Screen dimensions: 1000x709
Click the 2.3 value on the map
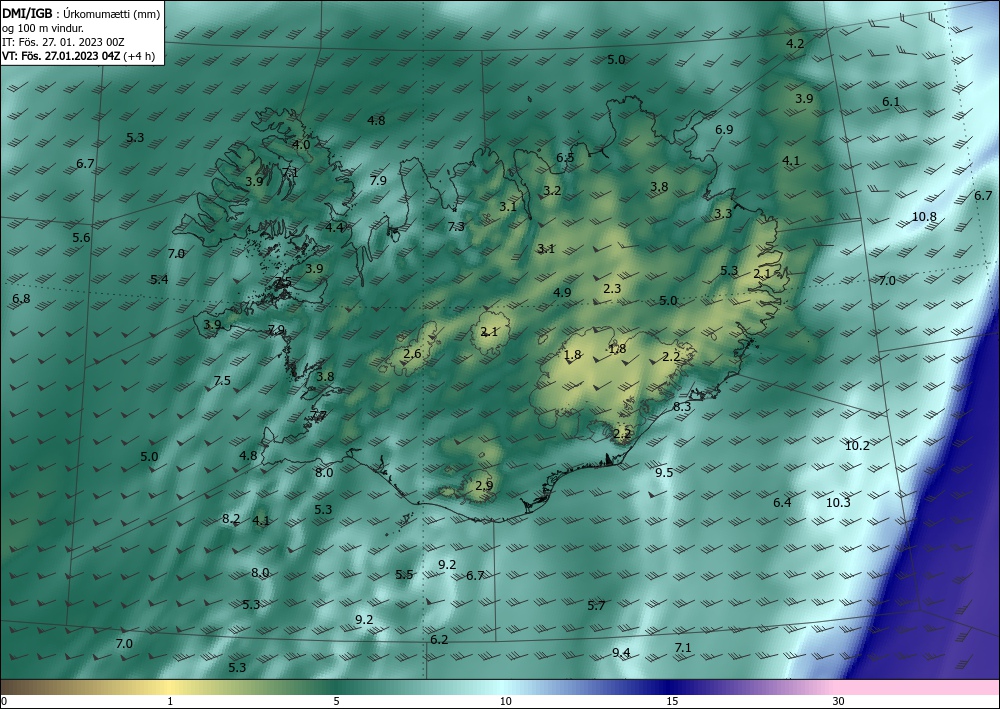tap(612, 289)
